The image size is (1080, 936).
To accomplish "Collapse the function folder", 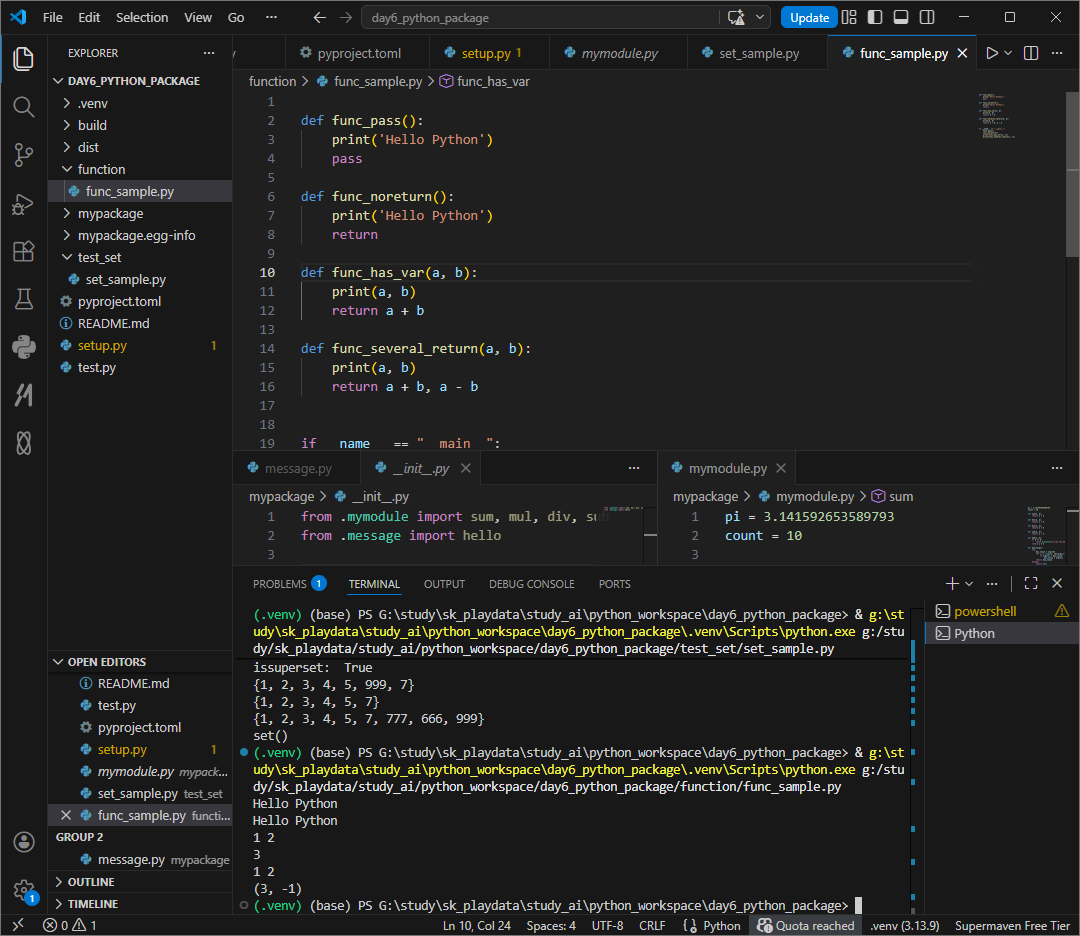I will (141, 169).
